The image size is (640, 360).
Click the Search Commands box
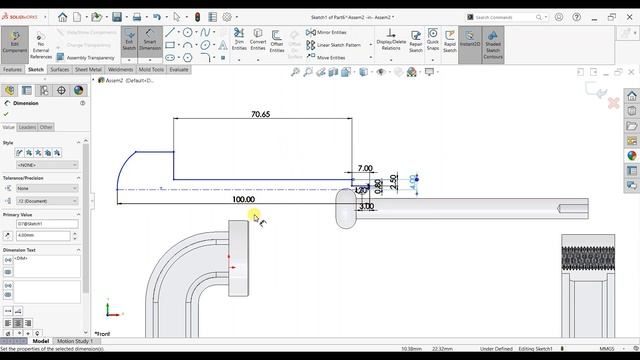click(x=506, y=17)
